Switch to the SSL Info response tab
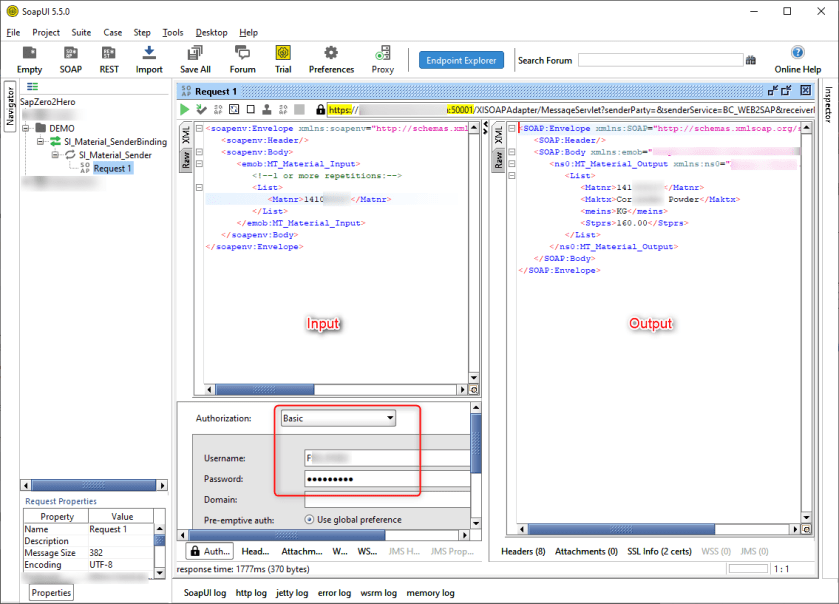 660,551
